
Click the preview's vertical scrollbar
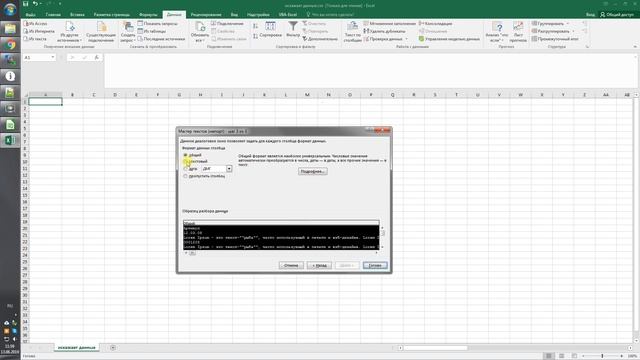click(x=382, y=238)
